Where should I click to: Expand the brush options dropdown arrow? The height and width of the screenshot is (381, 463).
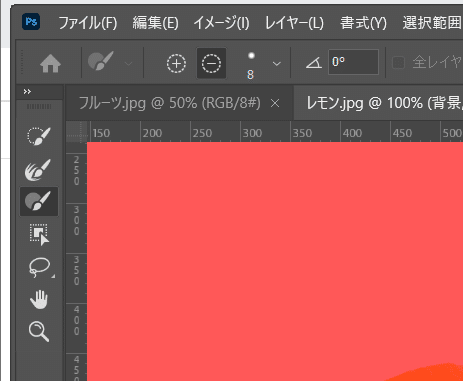pos(276,64)
